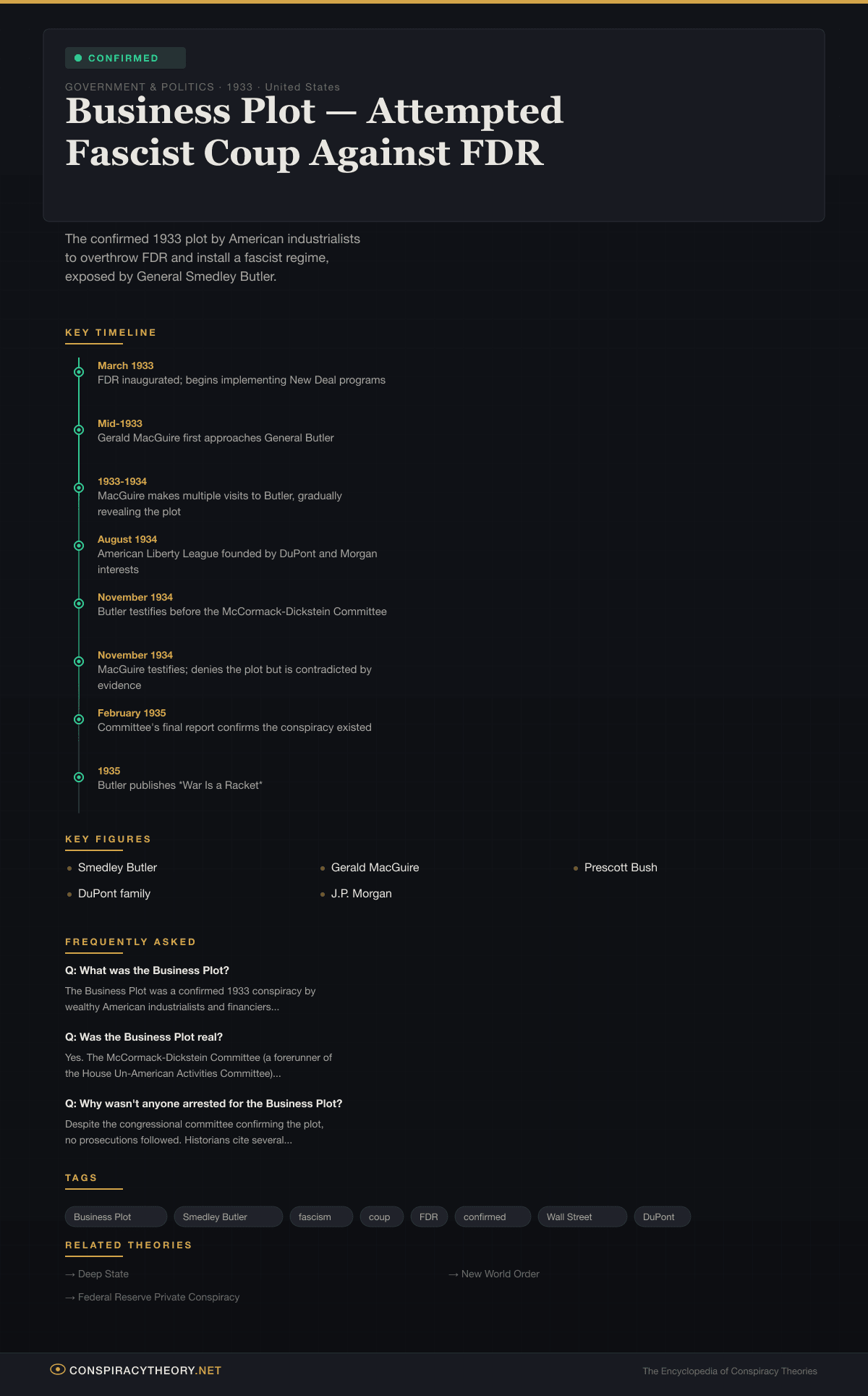Screen dimensions: 868x1396
Task: Click the February 1935 timeline marker
Action: pyautogui.click(x=79, y=719)
